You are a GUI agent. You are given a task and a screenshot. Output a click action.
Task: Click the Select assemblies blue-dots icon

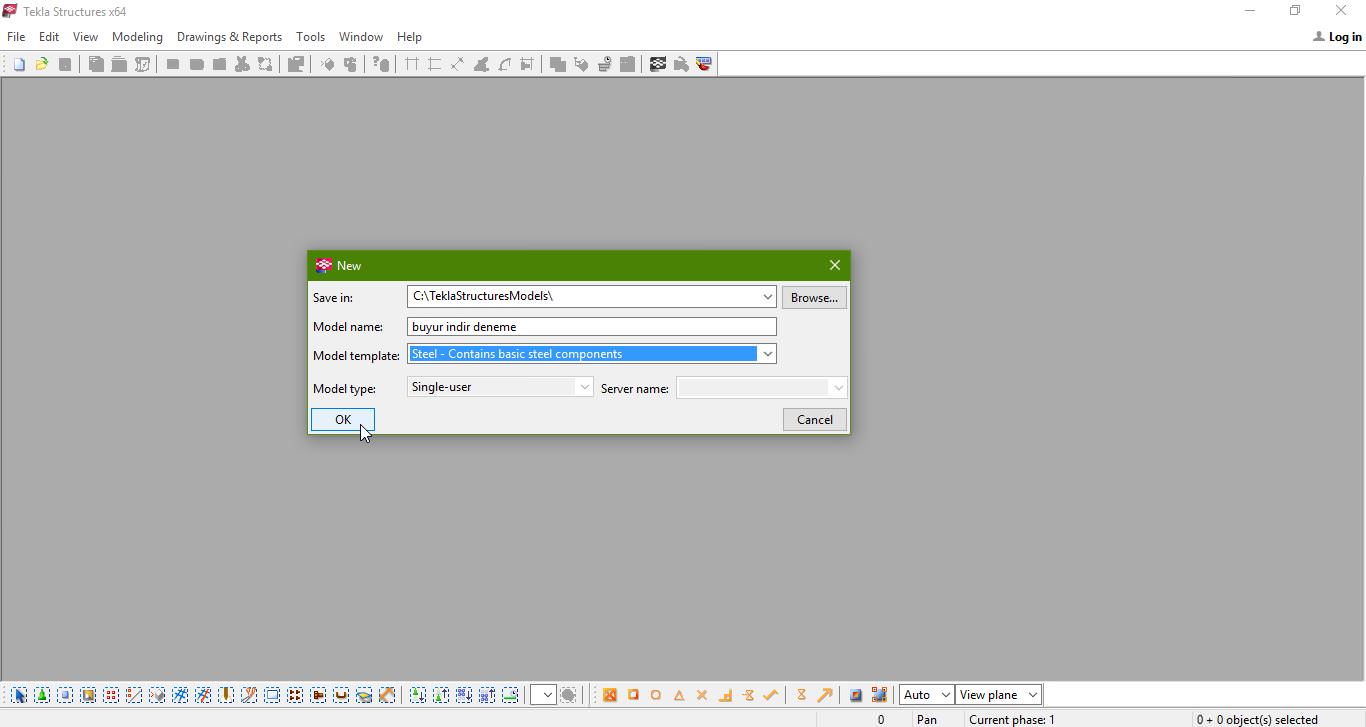[x=464, y=695]
